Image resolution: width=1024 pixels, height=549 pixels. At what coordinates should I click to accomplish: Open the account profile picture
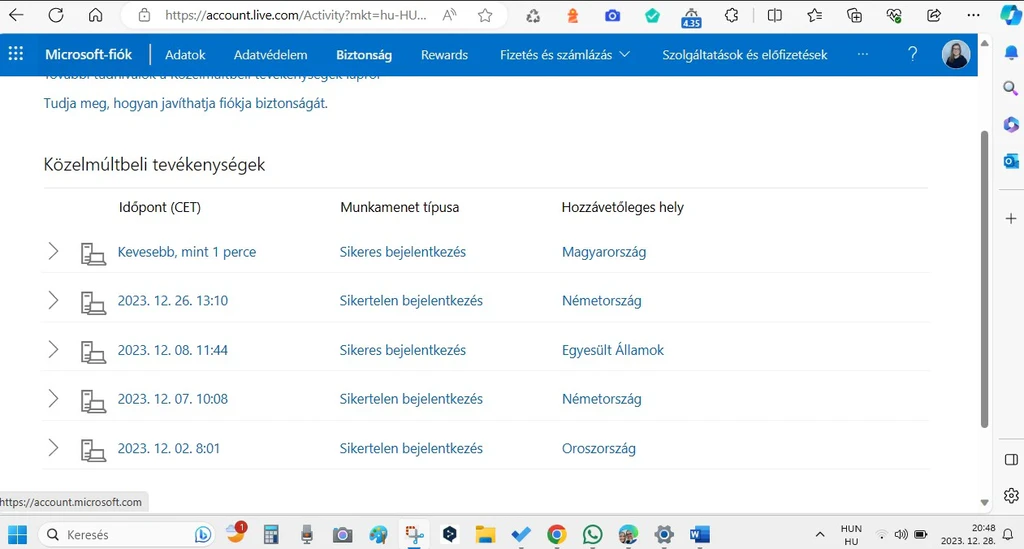(x=956, y=55)
